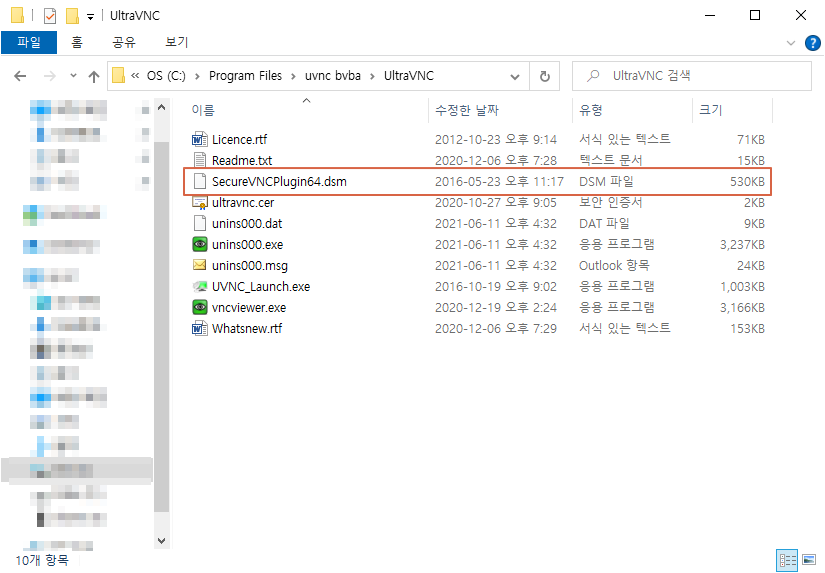Go up one folder level arrow

pos(94,77)
